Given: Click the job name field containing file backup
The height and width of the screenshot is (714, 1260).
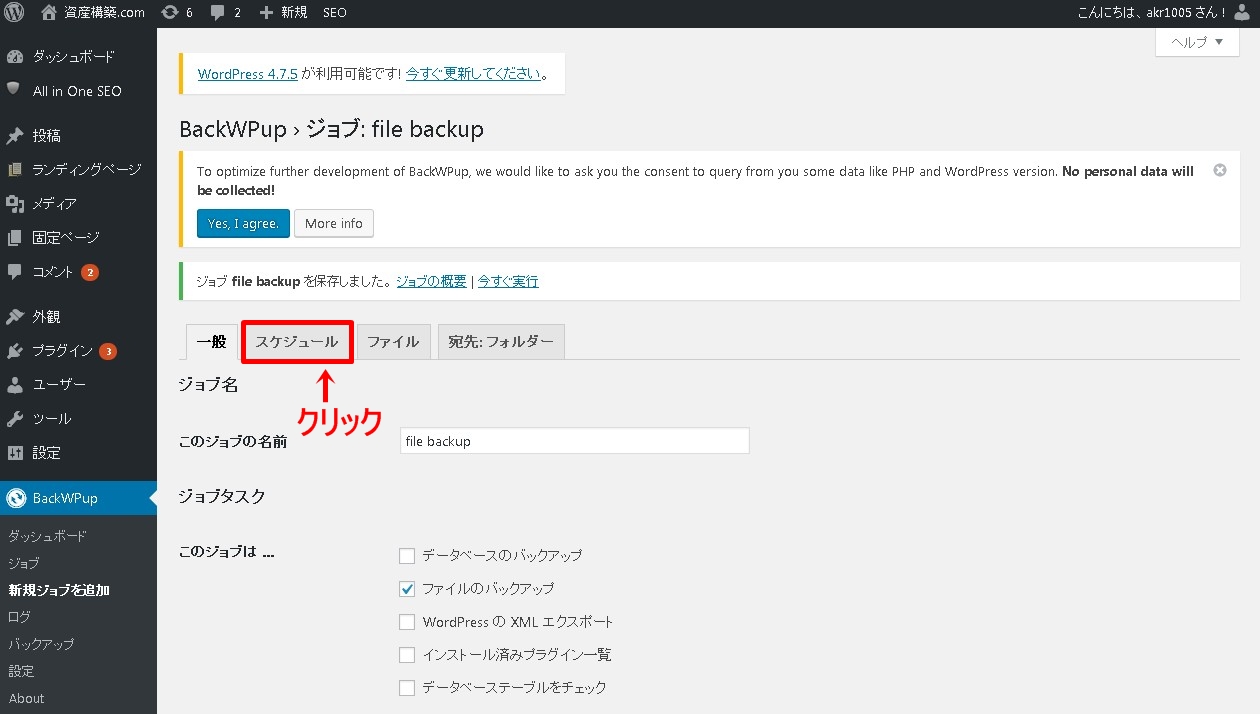Looking at the screenshot, I should [x=575, y=441].
